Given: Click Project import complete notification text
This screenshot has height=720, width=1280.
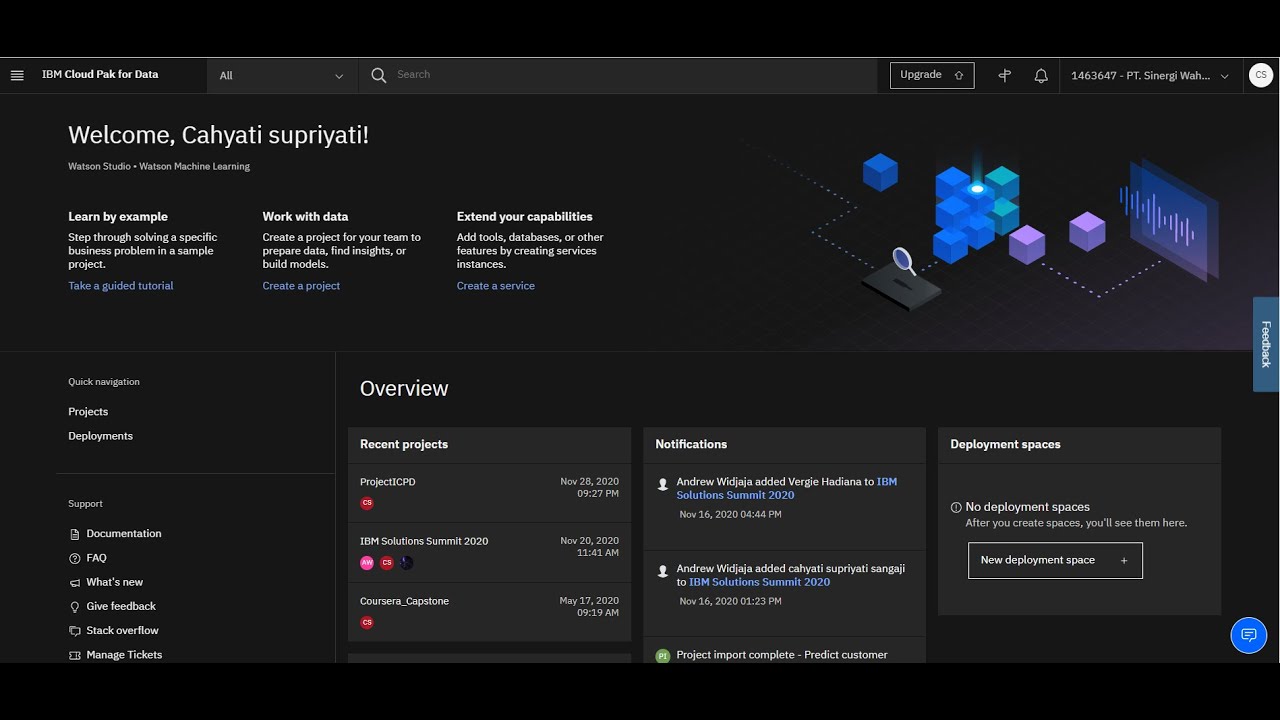Looking at the screenshot, I should click(x=782, y=655).
